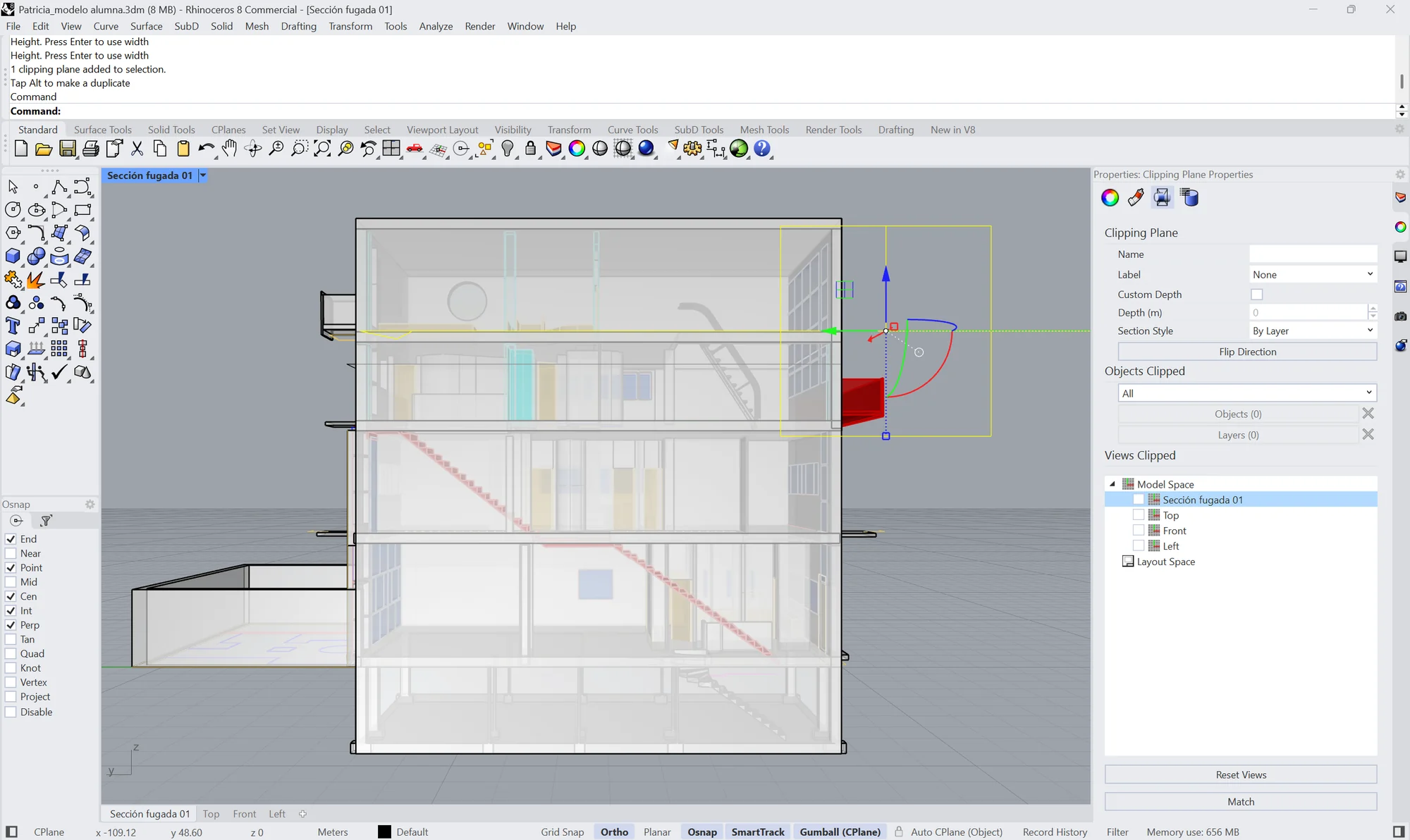Enable the Front view clipped checkbox
Screen dimensions: 1410x840
[1139, 531]
